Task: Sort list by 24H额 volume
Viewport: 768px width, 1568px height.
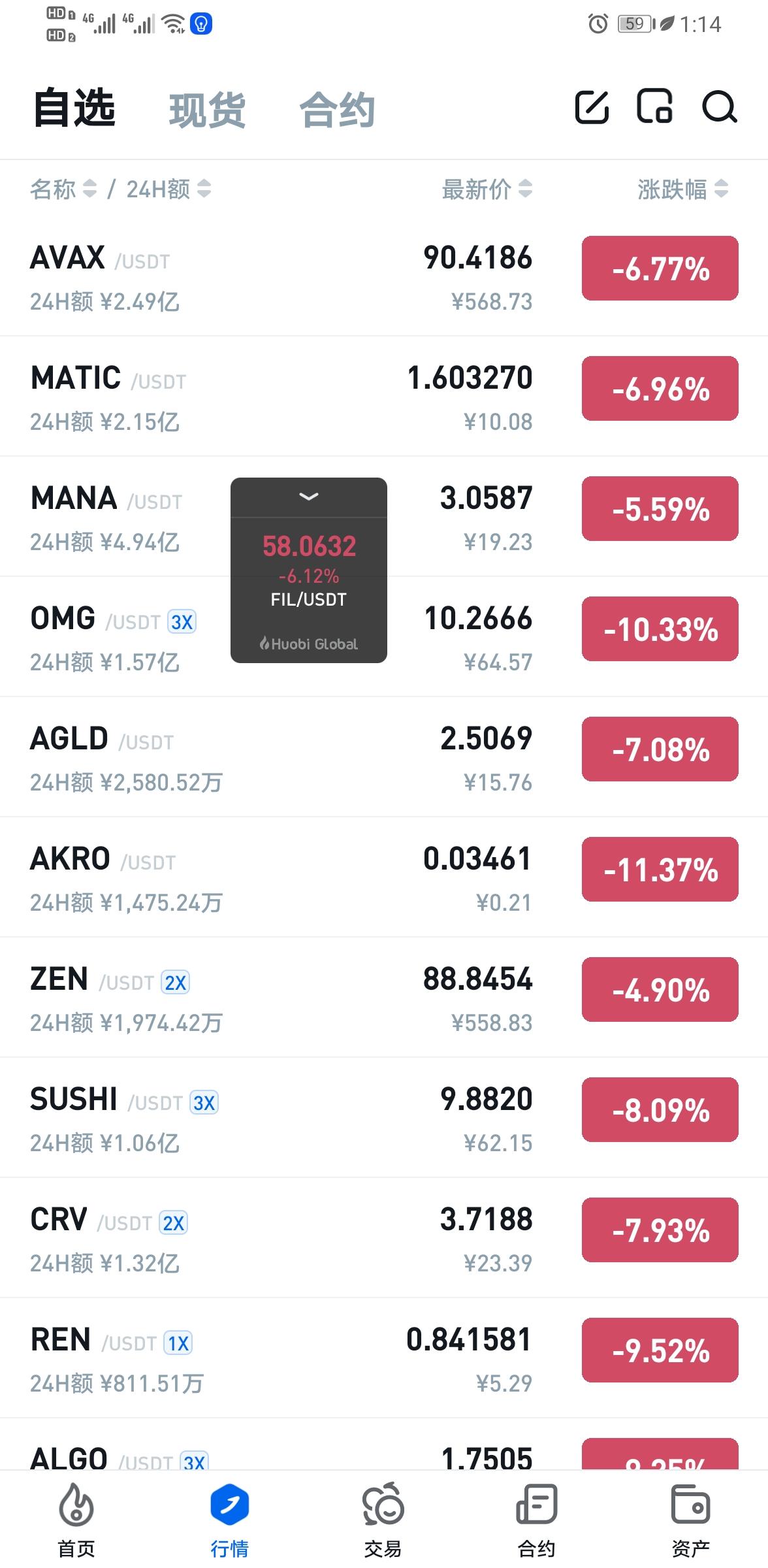Action: tap(168, 189)
